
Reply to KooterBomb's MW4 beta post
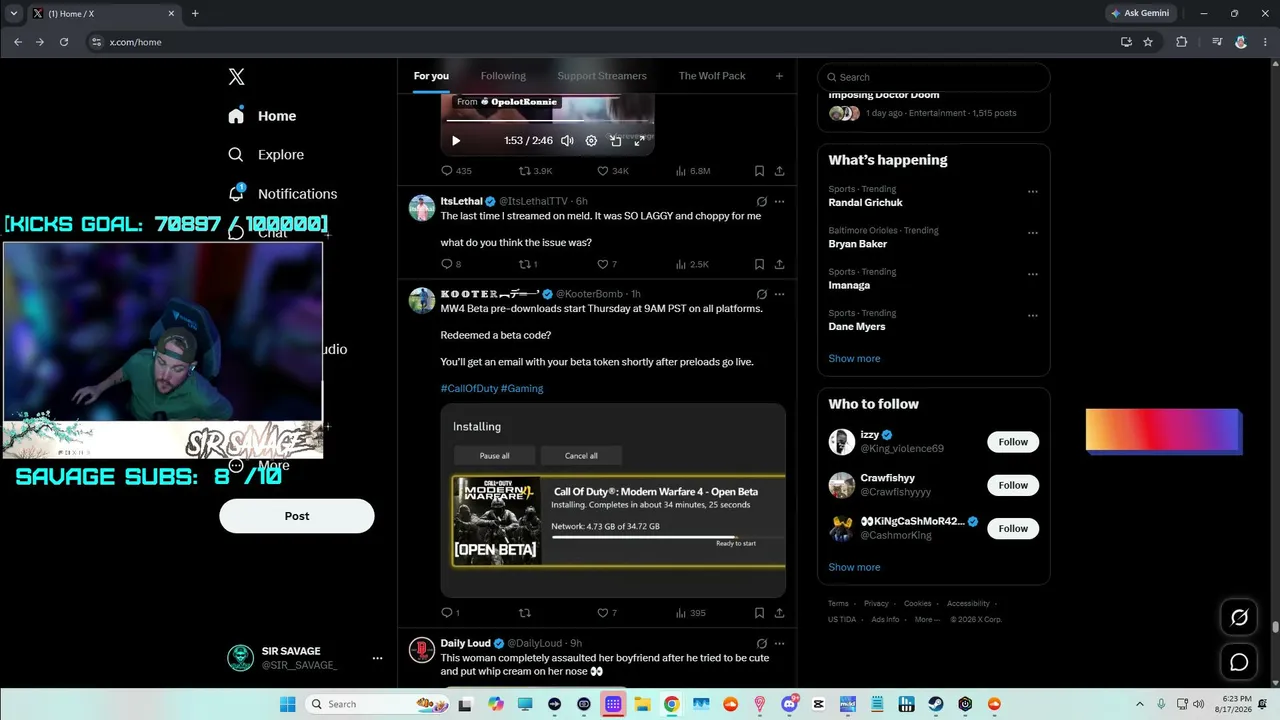(x=450, y=613)
